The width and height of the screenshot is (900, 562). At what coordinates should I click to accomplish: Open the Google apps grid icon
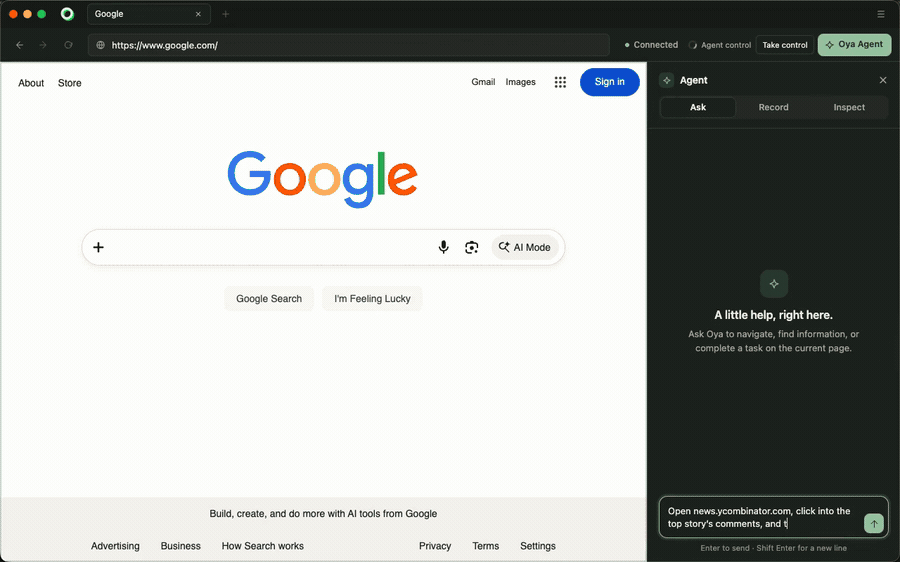click(x=560, y=82)
